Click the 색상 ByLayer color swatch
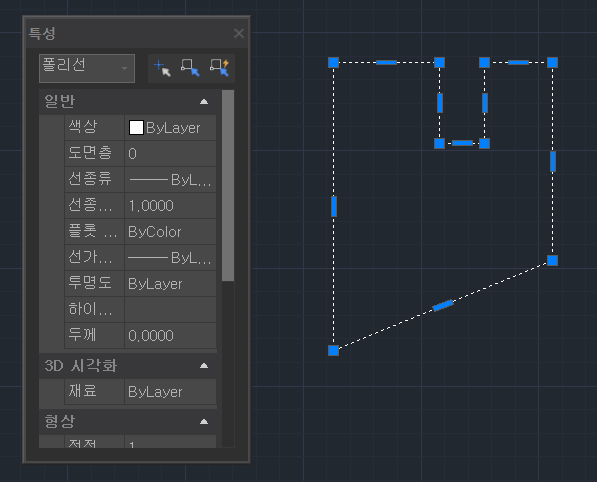 [136, 128]
